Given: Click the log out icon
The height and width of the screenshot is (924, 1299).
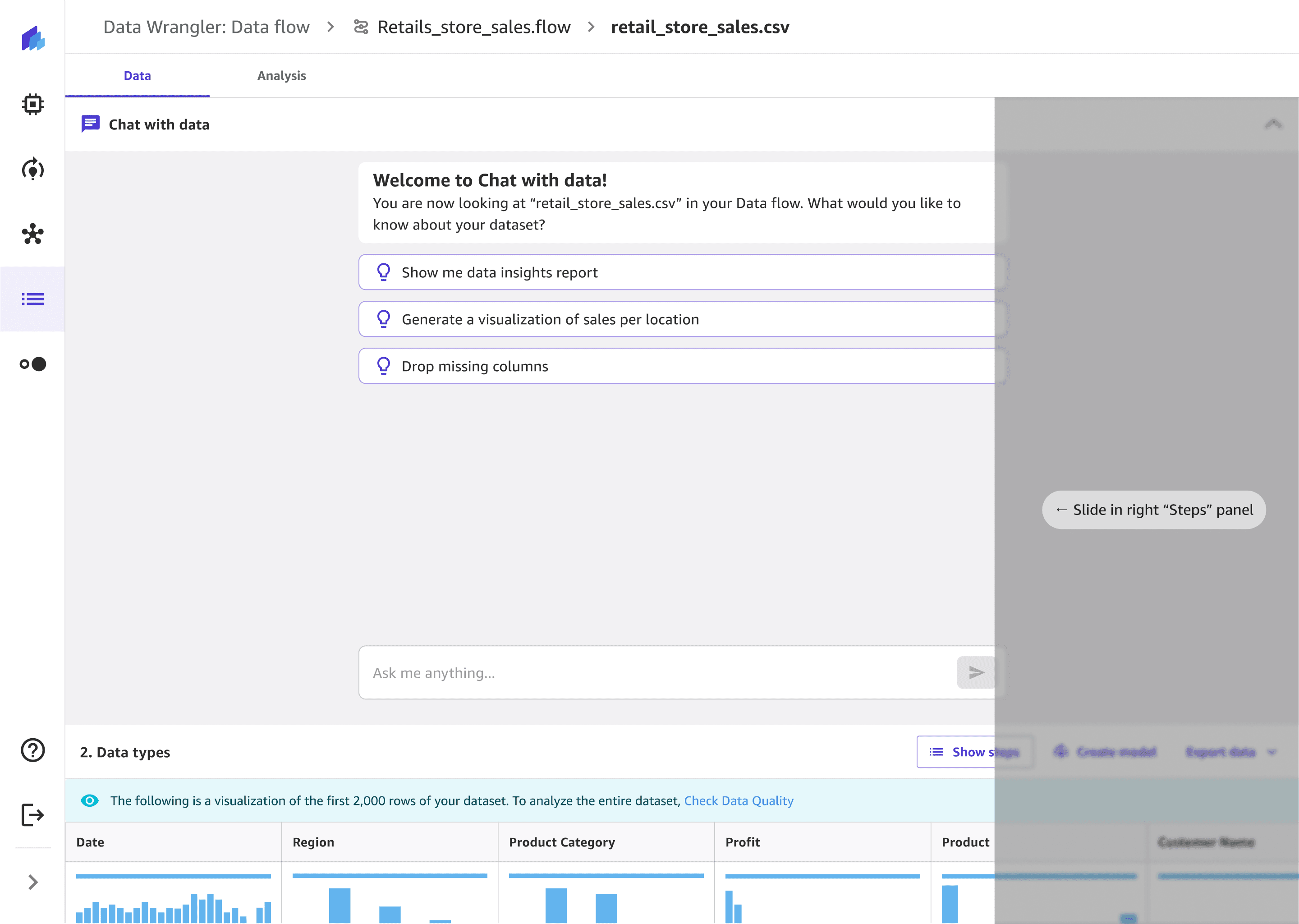Looking at the screenshot, I should point(32,815).
